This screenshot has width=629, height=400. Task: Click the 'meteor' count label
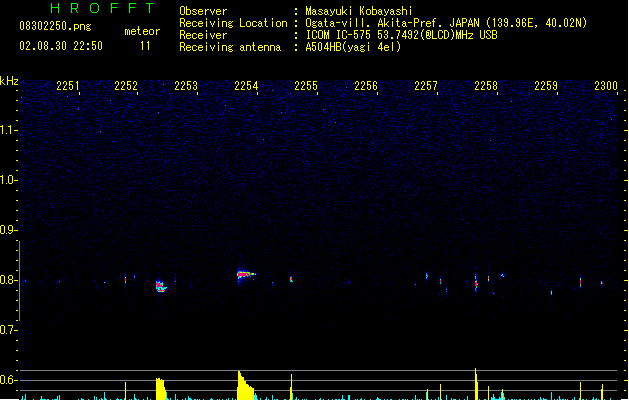coord(142,31)
